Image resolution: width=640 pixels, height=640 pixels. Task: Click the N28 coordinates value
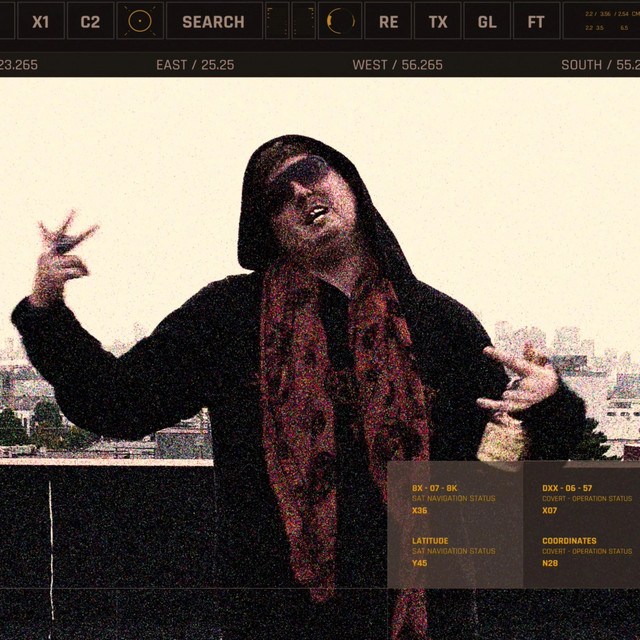(550, 563)
